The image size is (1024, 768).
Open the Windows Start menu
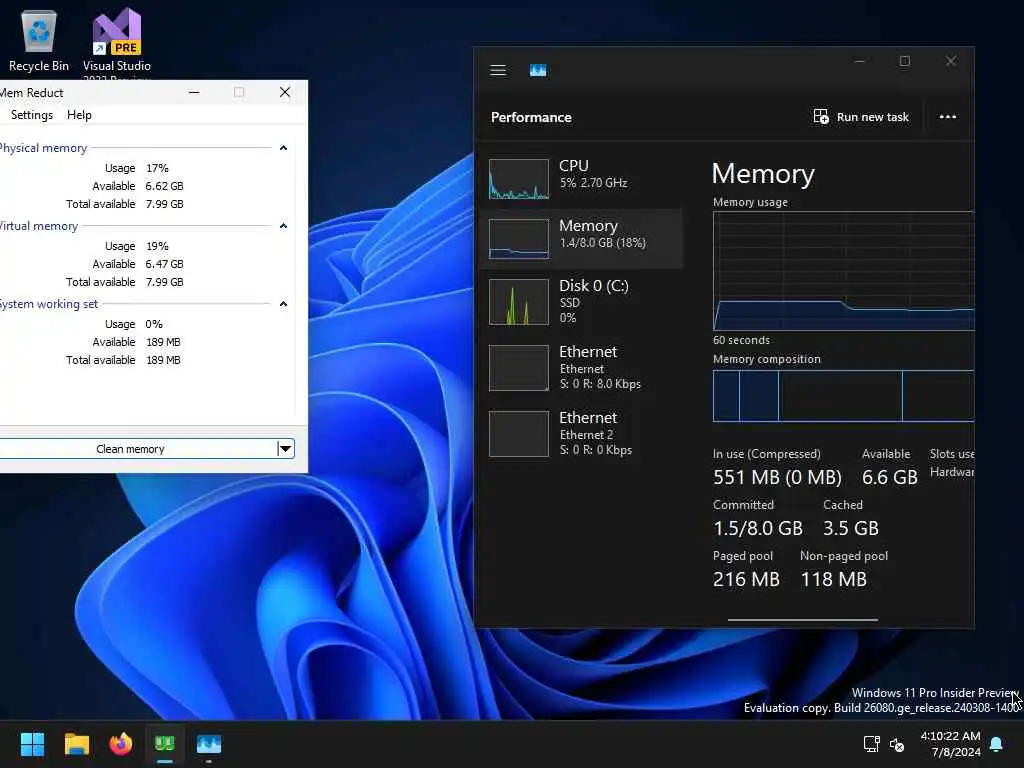[32, 744]
